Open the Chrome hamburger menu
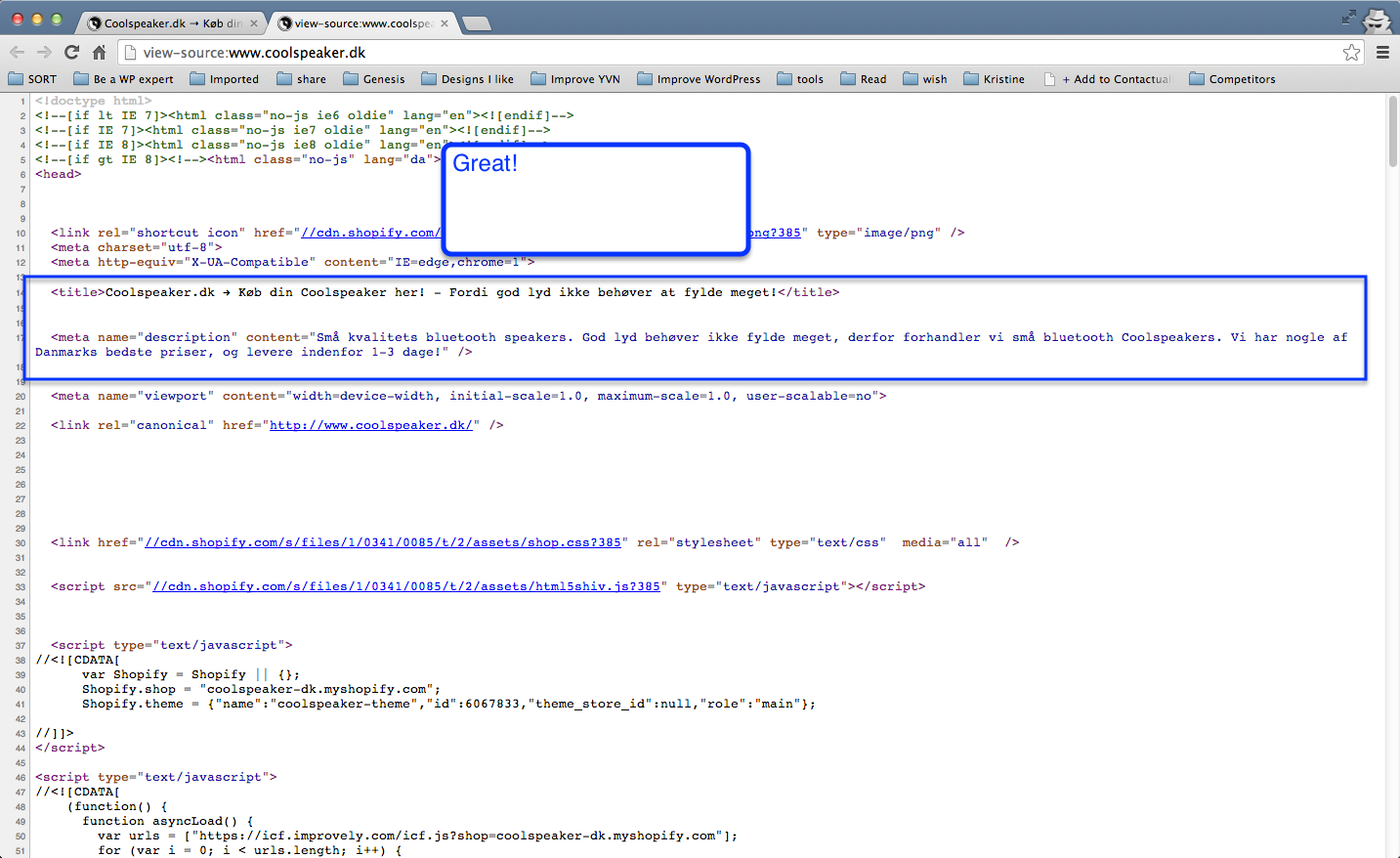The width and height of the screenshot is (1400, 858). pos(1382,53)
